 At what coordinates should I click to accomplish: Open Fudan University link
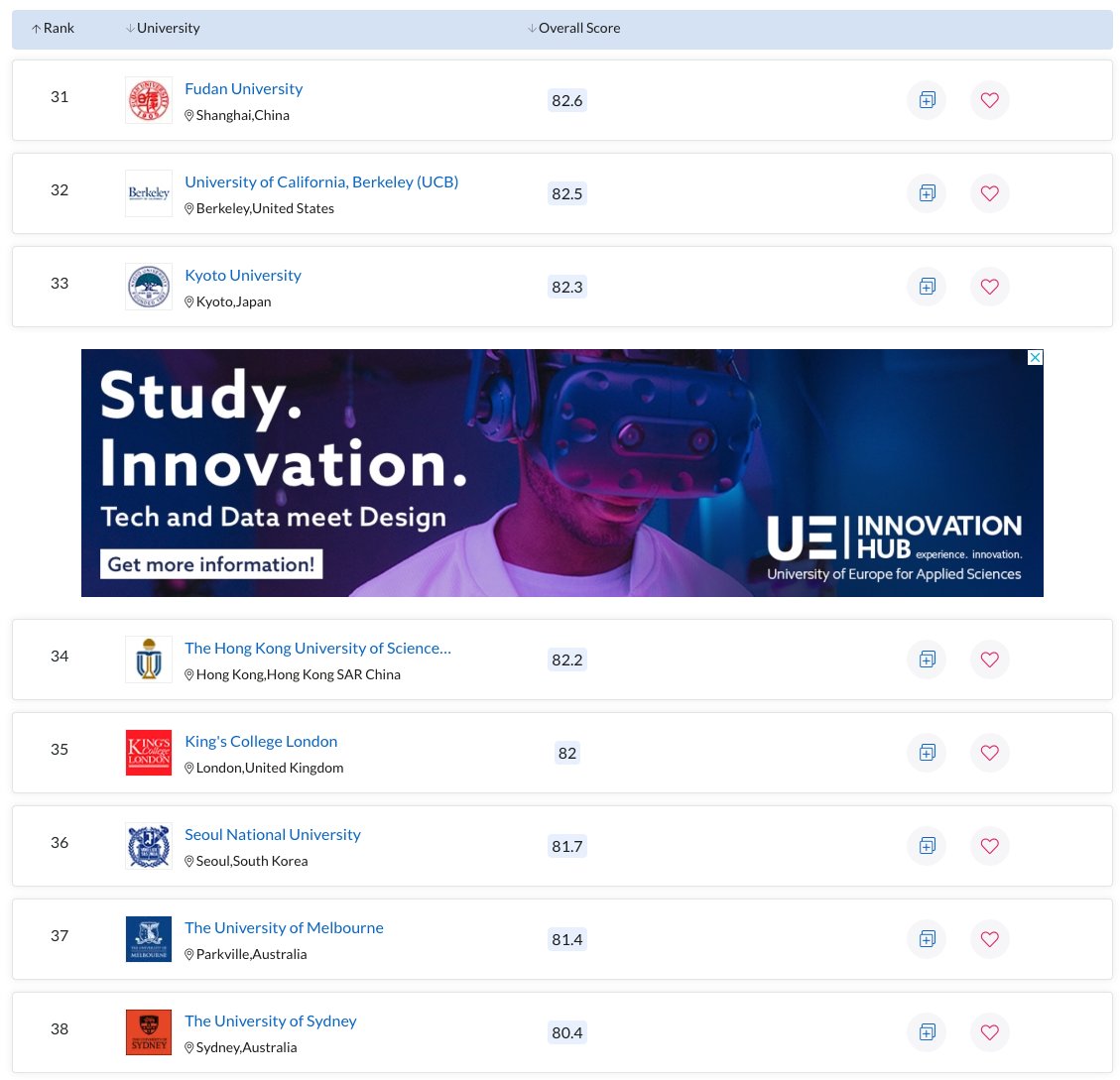[244, 88]
